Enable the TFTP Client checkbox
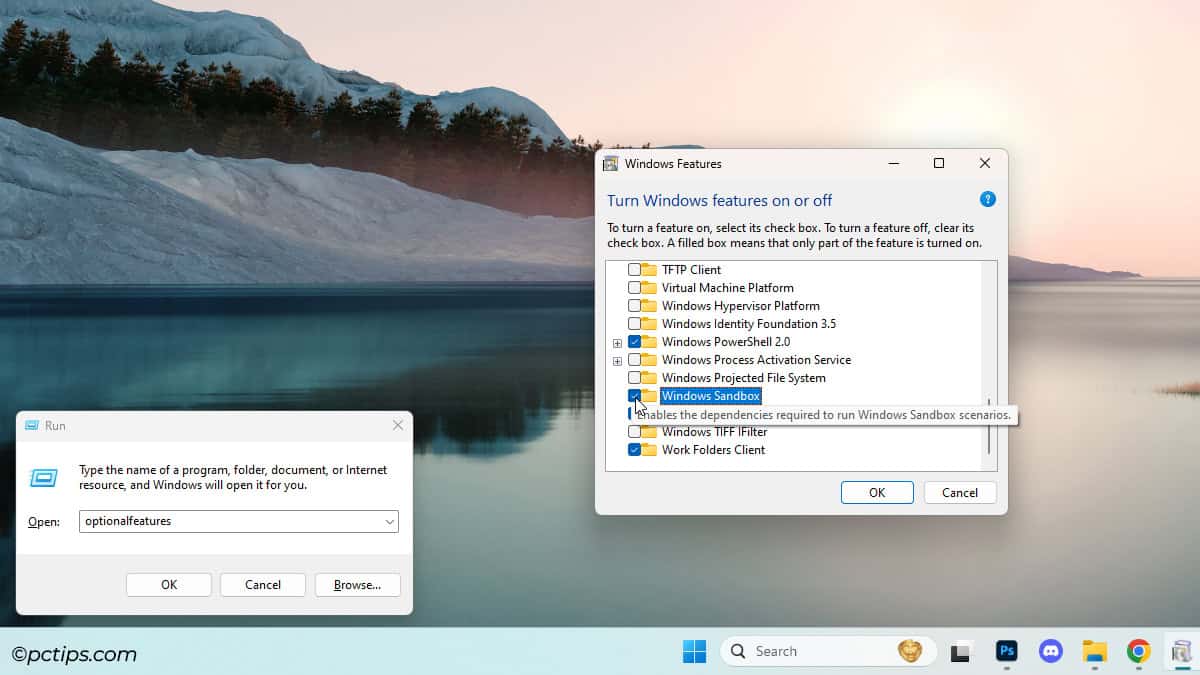Viewport: 1200px width, 675px height. (634, 270)
